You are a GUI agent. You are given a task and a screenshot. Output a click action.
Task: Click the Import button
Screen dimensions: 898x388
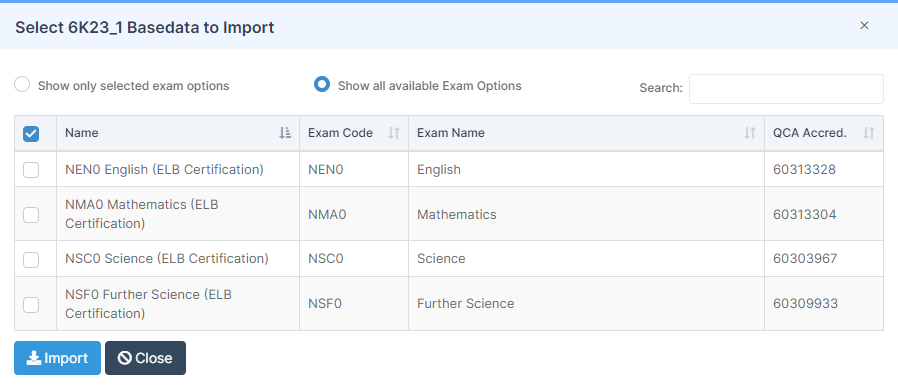pyautogui.click(x=57, y=358)
